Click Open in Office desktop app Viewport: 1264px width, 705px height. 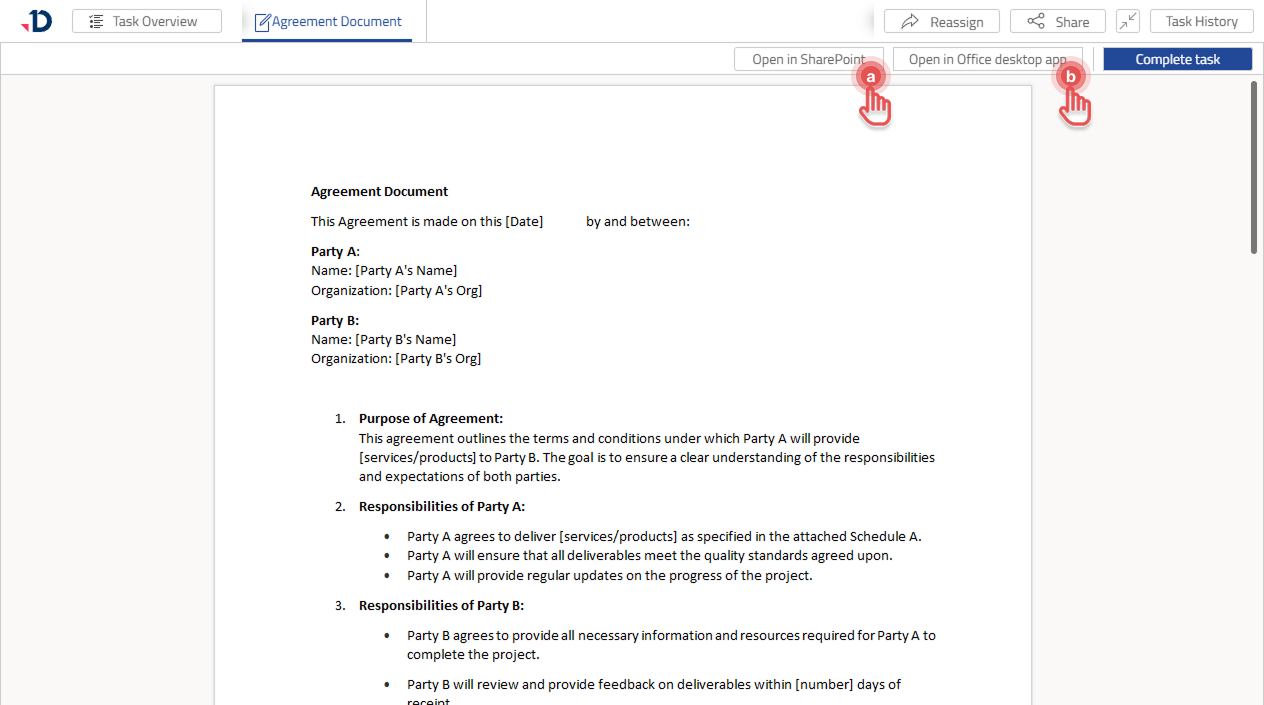click(987, 59)
